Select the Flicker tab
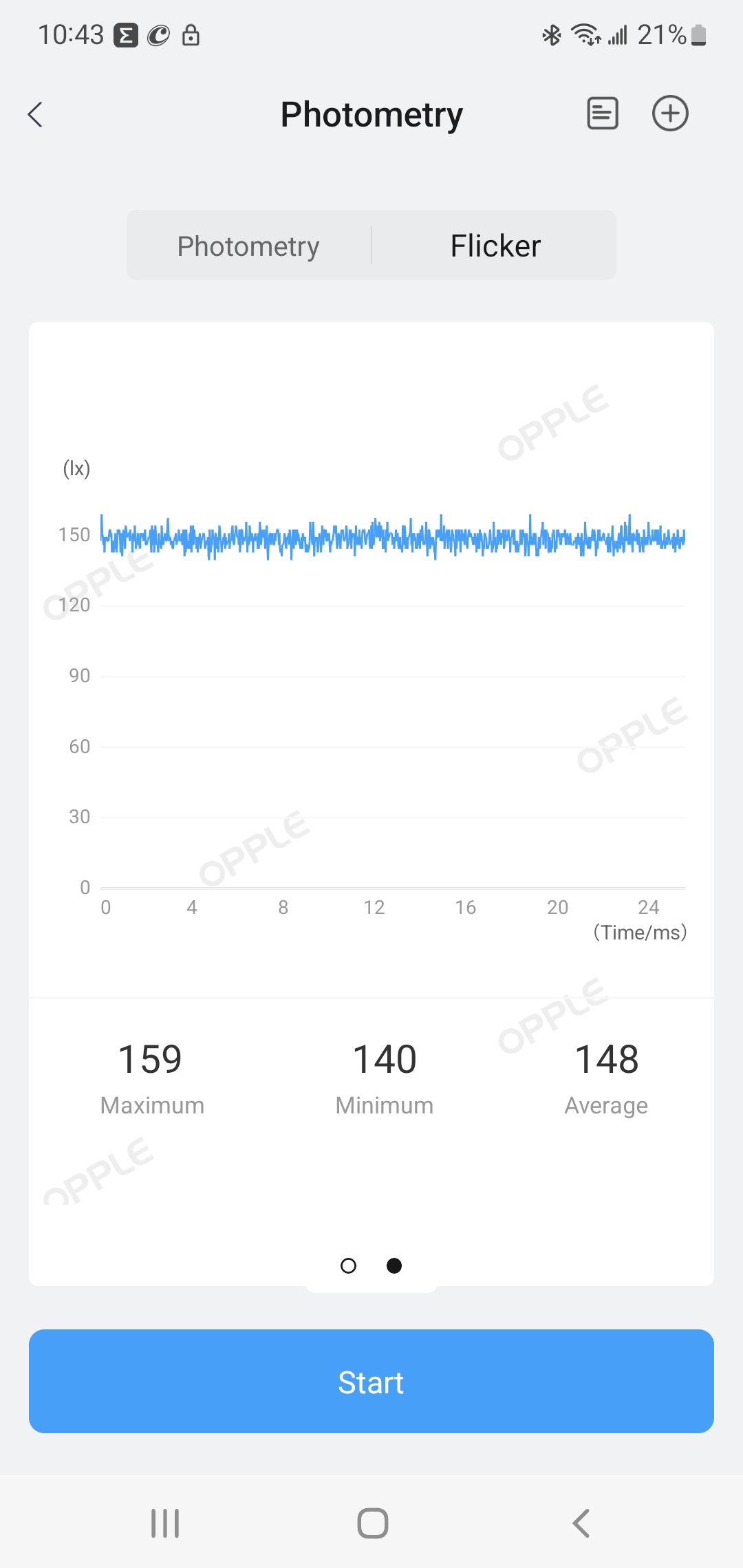This screenshot has width=743, height=1568. point(495,246)
